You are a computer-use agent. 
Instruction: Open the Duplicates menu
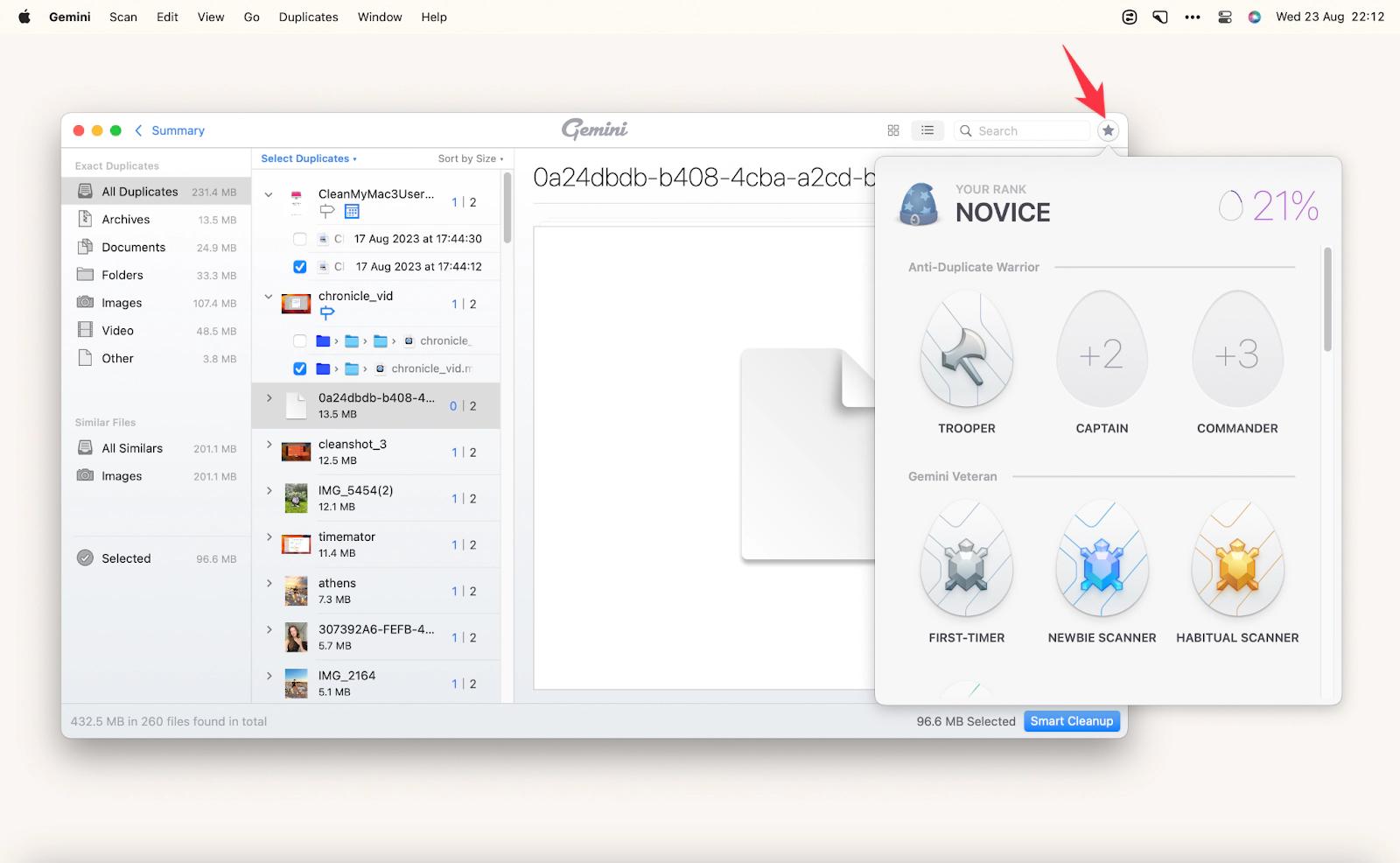(308, 17)
